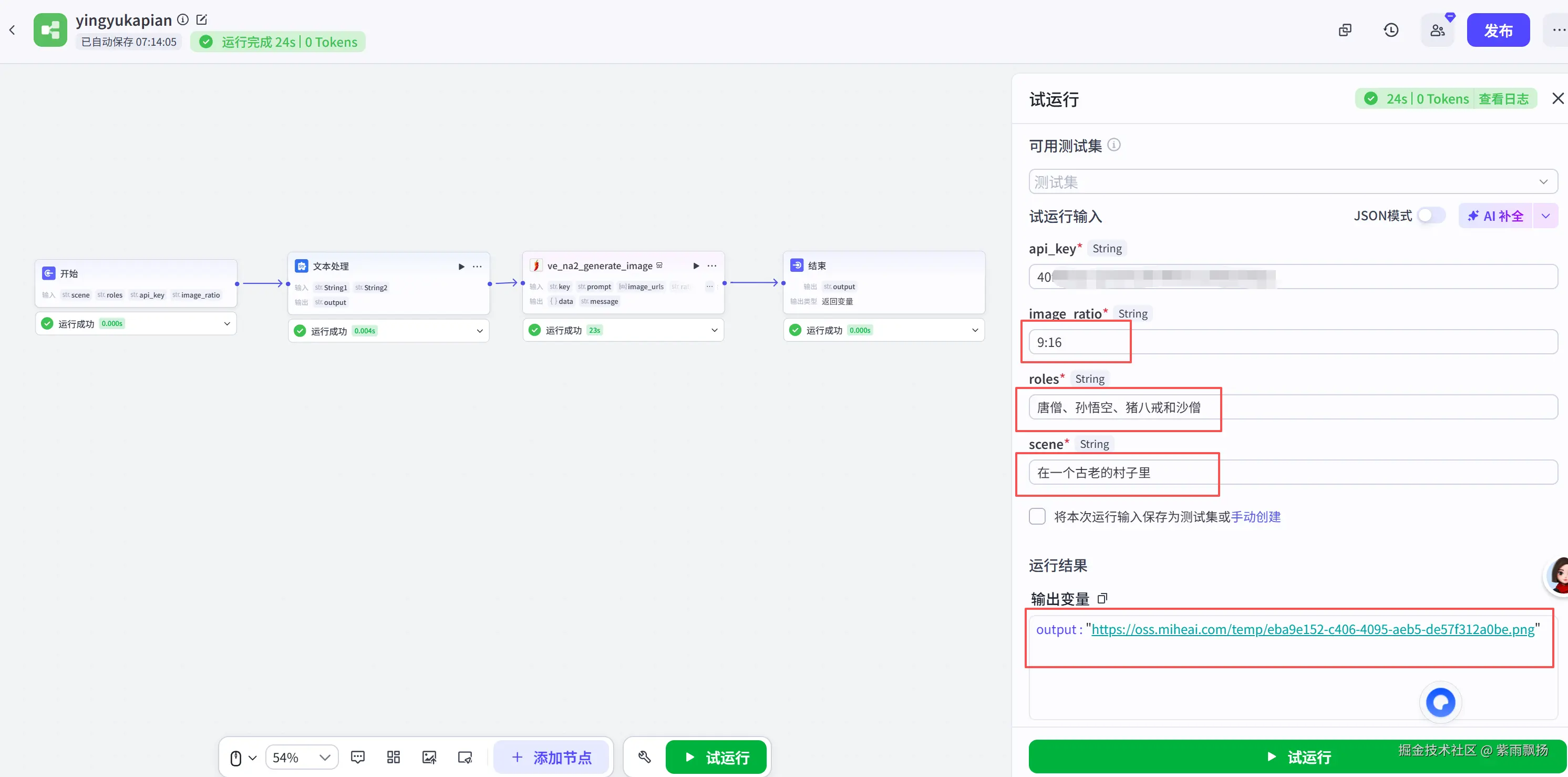1568x777 pixels.
Task: Click the back arrow icon
Action: click(x=12, y=30)
